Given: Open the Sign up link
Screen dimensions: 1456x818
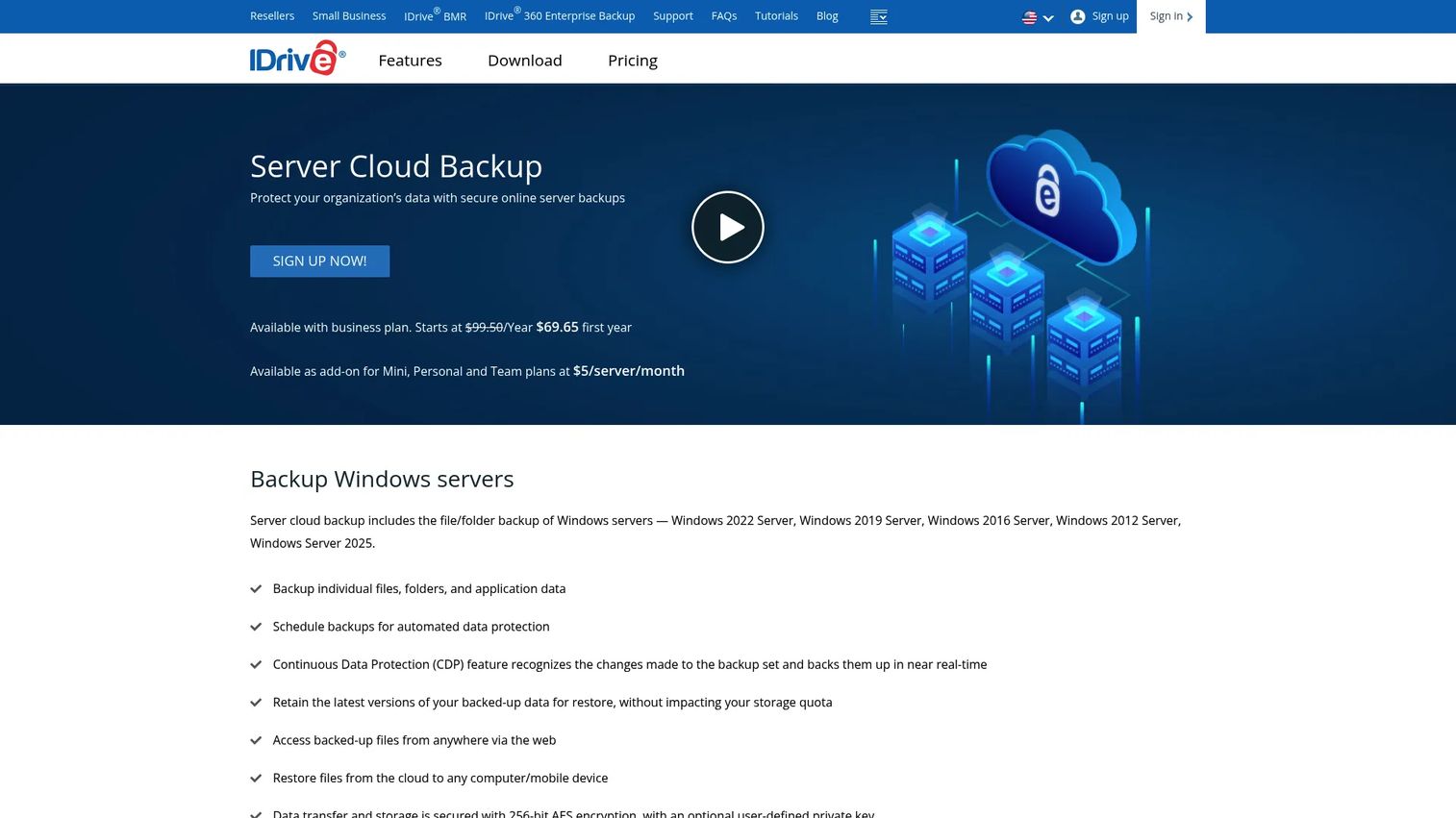Looking at the screenshot, I should tap(1110, 16).
